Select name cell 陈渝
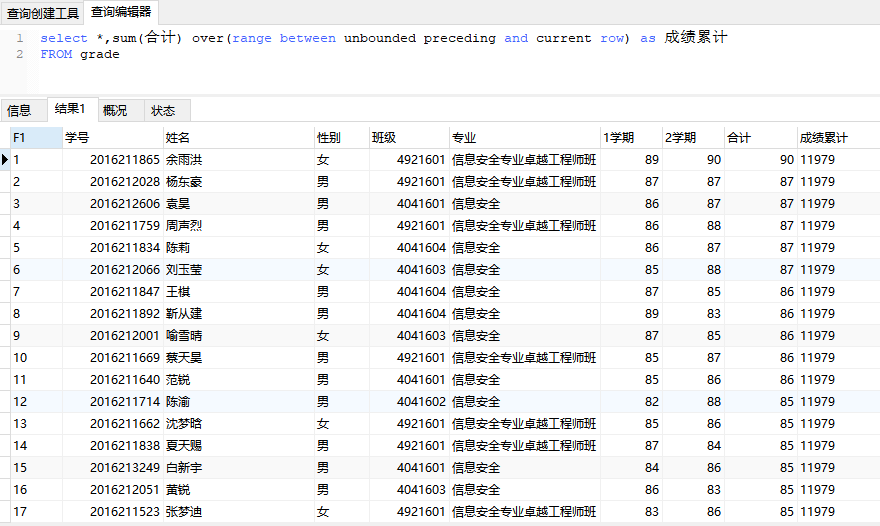The width and height of the screenshot is (880, 526). (239, 402)
